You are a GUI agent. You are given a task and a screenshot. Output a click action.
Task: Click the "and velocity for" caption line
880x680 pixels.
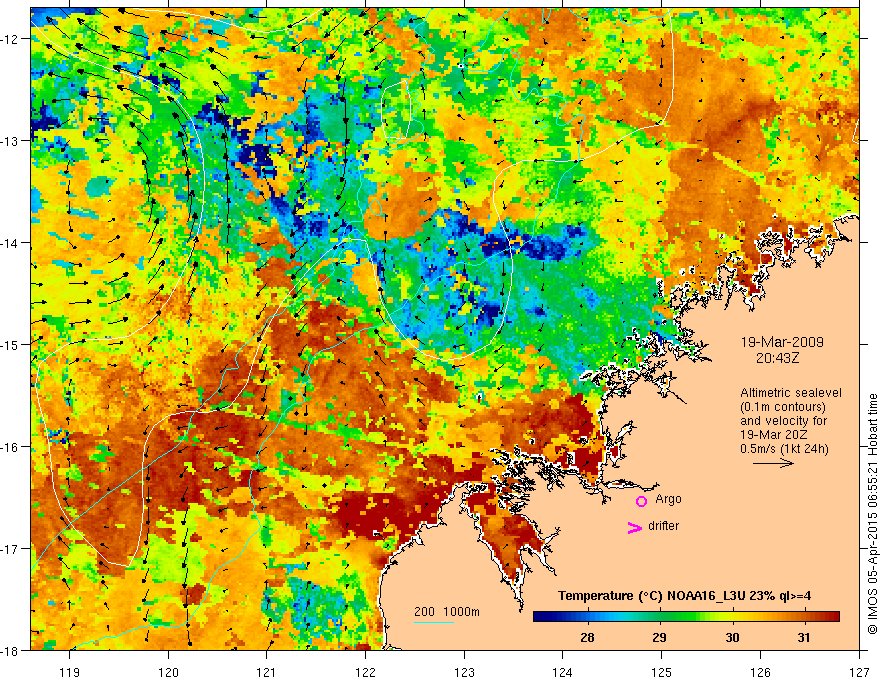(x=783, y=421)
